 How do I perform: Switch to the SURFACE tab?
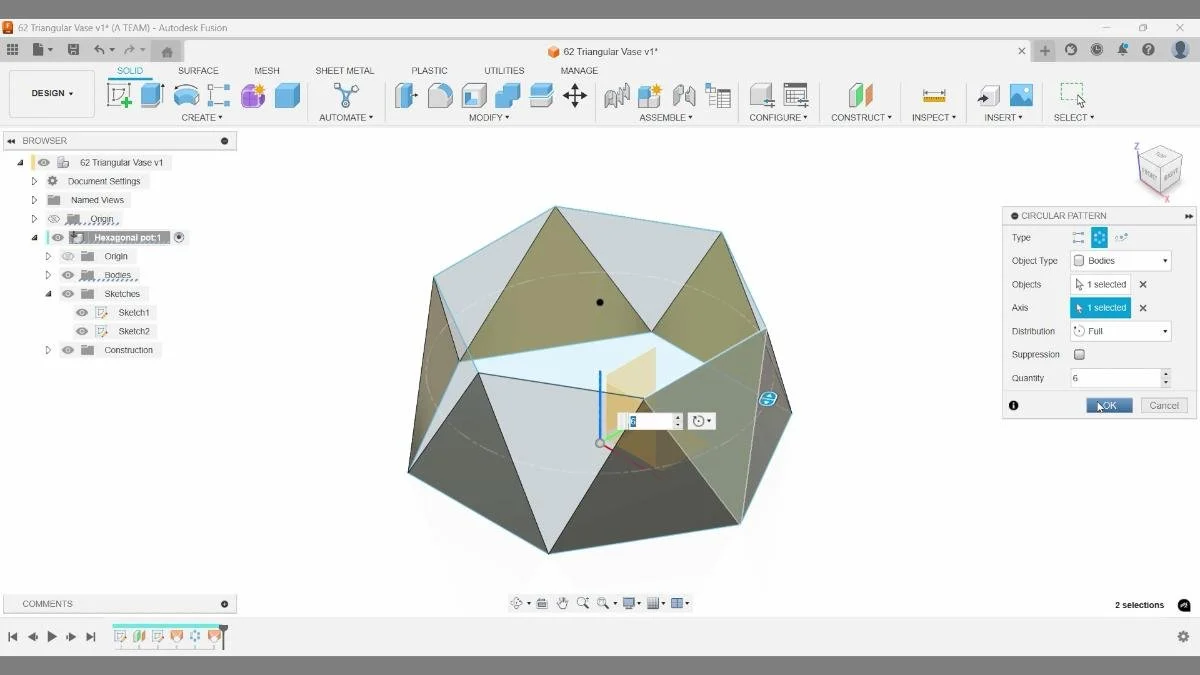198,71
